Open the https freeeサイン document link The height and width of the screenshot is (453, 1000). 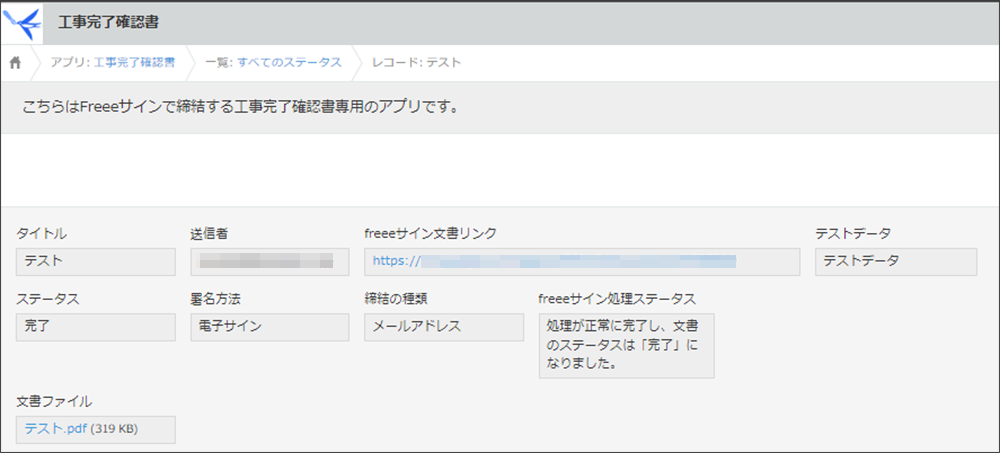[x=554, y=260]
